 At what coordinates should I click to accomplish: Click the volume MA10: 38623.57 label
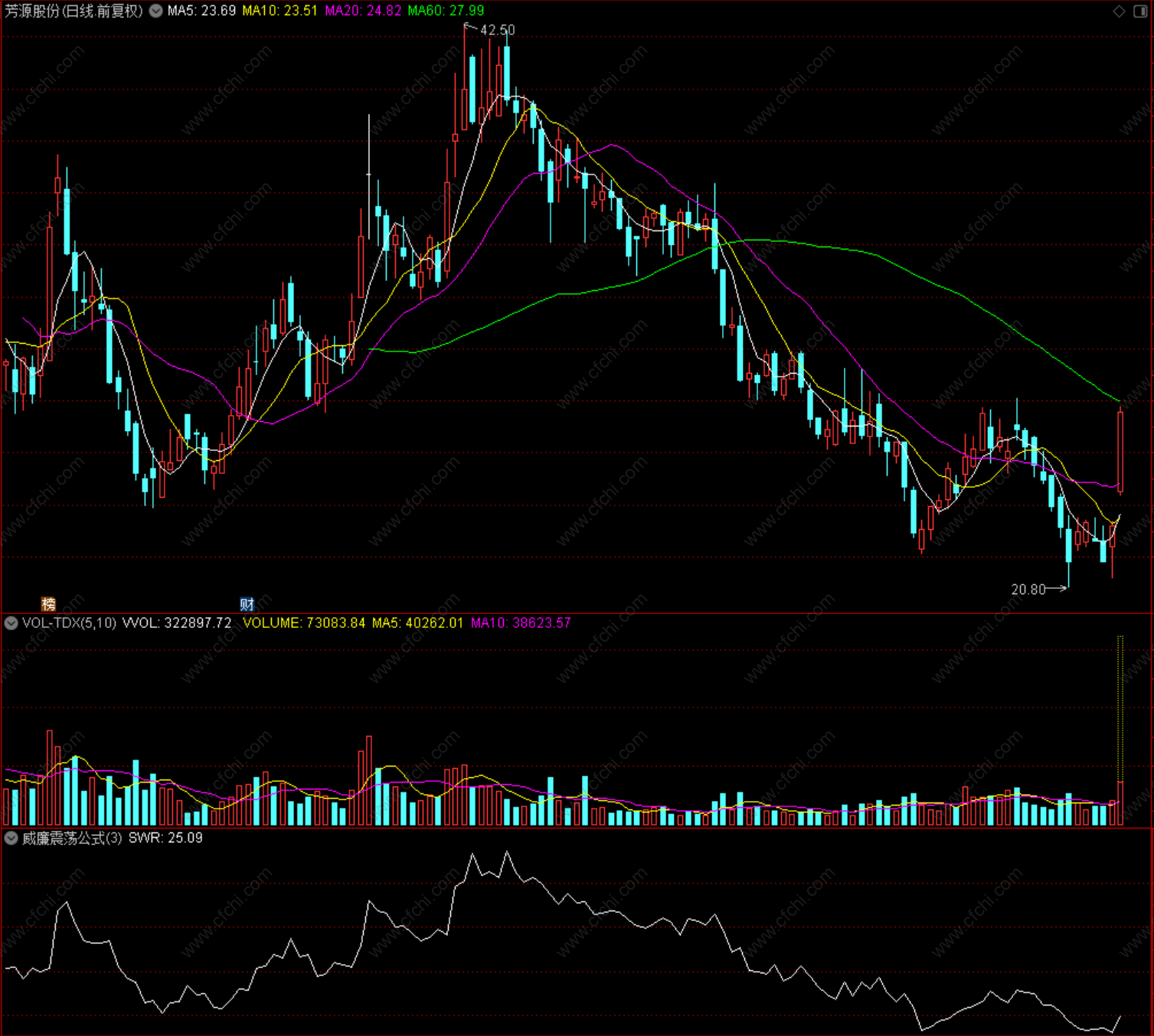[x=521, y=623]
